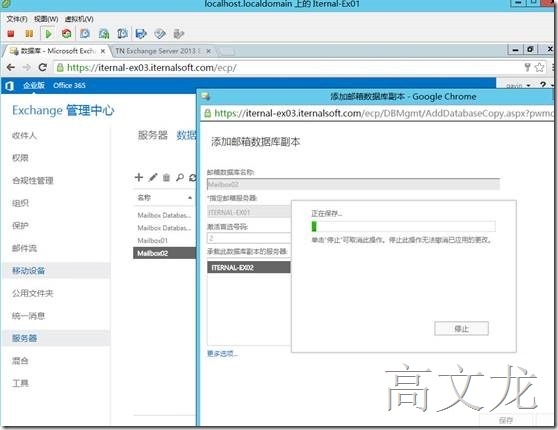
Task: Go to 合规性管理 in the left navigation
Action: pyautogui.click(x=33, y=180)
